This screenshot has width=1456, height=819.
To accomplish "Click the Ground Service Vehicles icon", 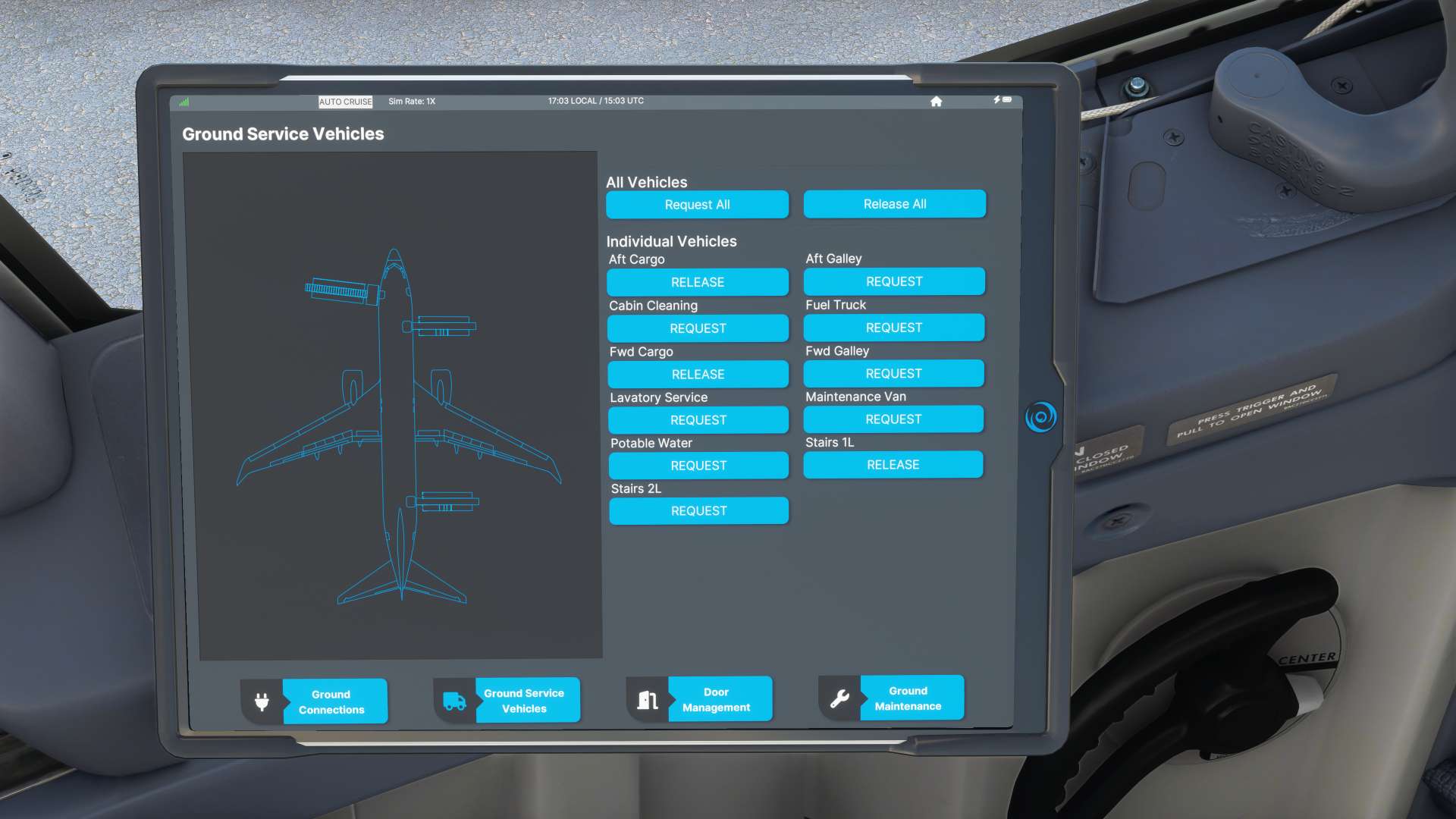I will coord(454,699).
